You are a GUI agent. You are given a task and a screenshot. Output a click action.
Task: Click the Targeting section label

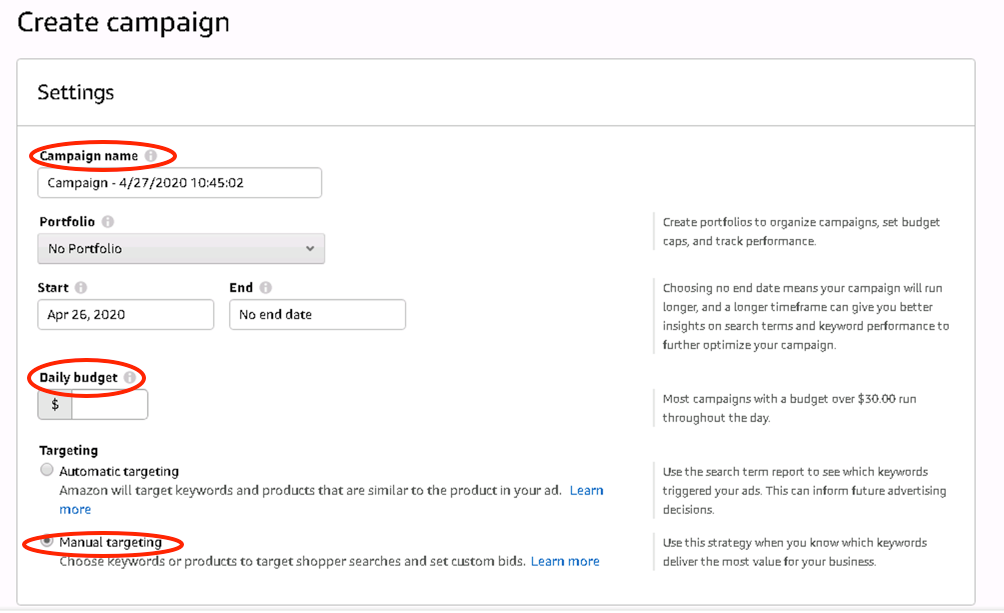69,450
